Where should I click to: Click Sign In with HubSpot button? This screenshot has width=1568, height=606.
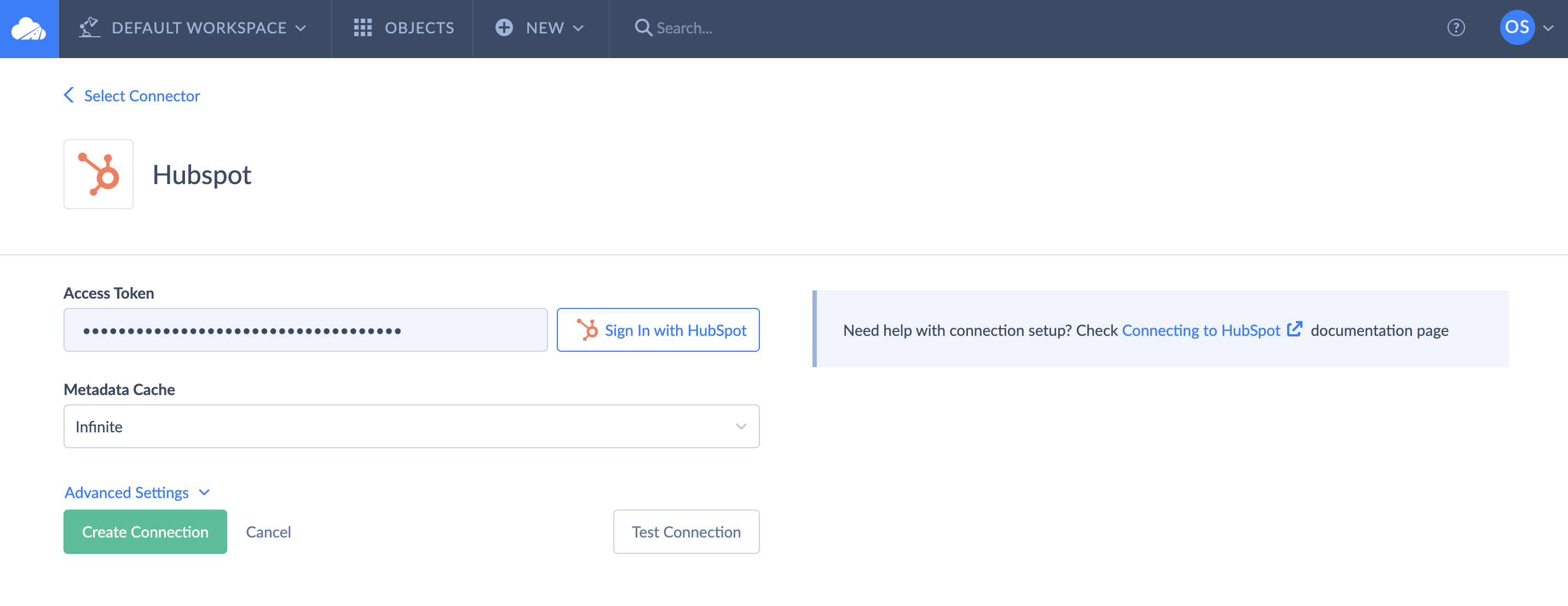point(658,329)
